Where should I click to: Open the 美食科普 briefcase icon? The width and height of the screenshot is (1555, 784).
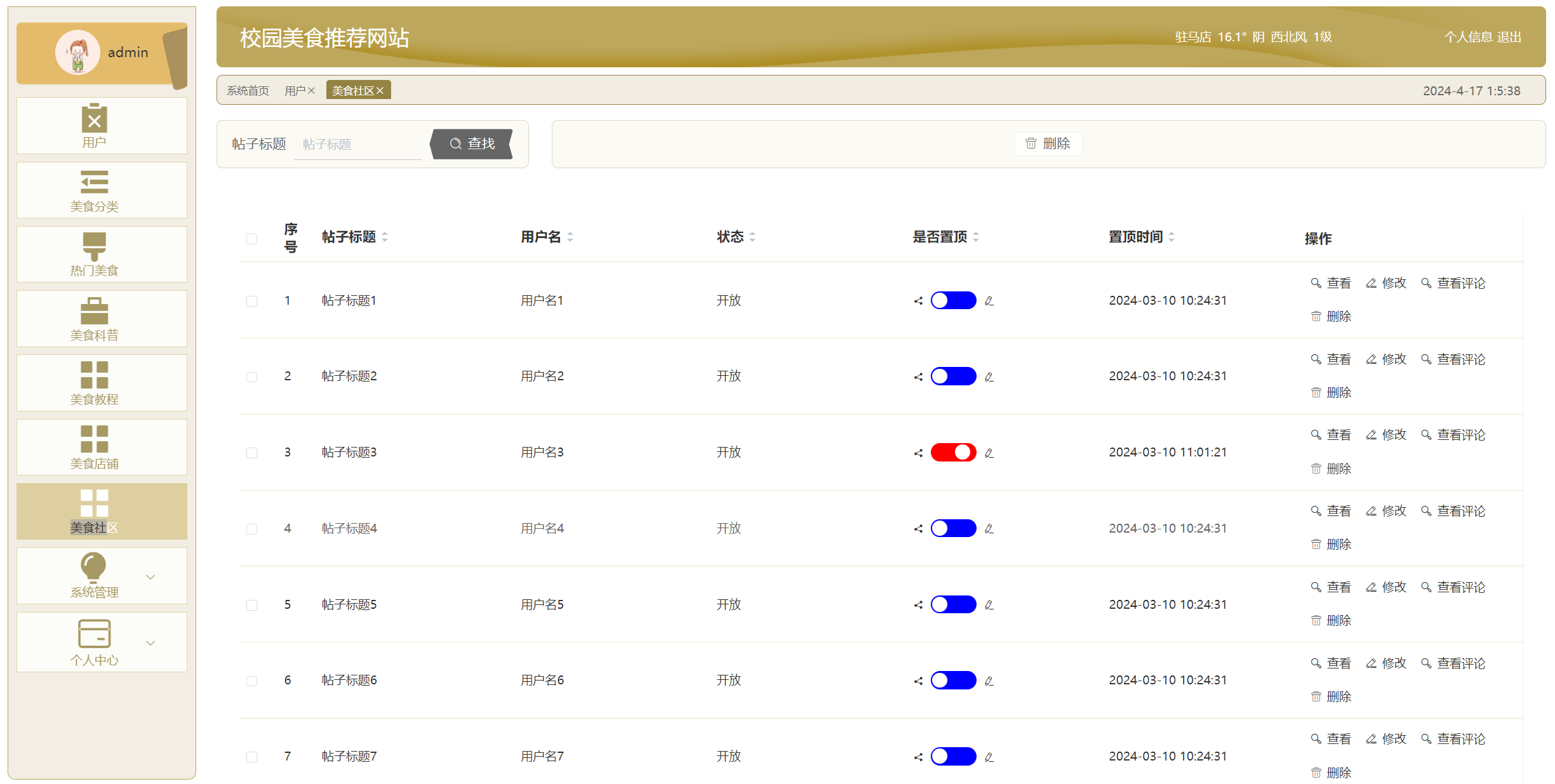pyautogui.click(x=94, y=311)
